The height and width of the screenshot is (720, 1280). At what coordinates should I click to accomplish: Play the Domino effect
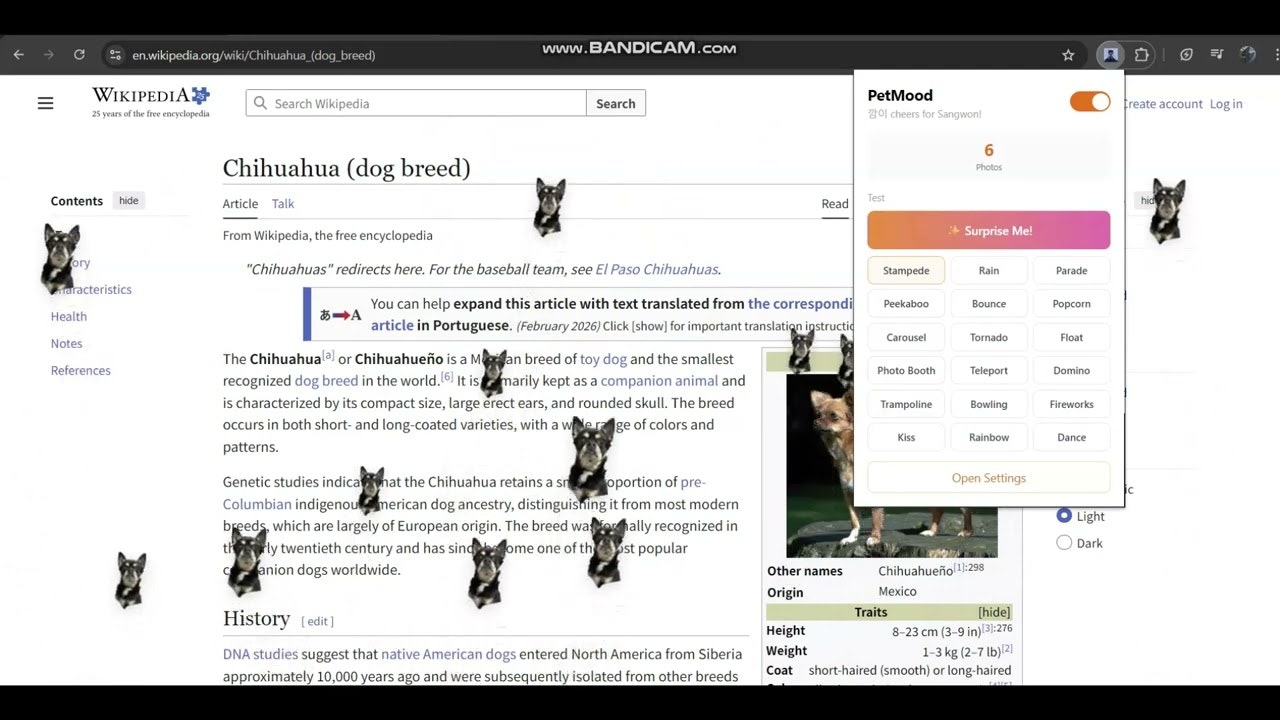point(1072,370)
